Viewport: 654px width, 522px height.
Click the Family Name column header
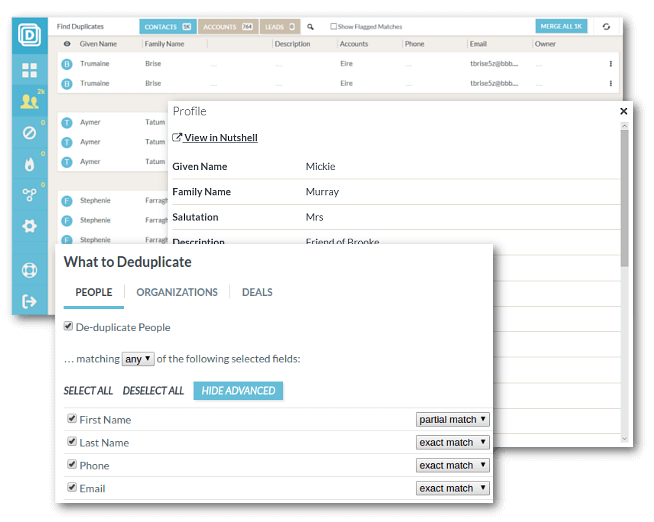pyautogui.click(x=164, y=44)
